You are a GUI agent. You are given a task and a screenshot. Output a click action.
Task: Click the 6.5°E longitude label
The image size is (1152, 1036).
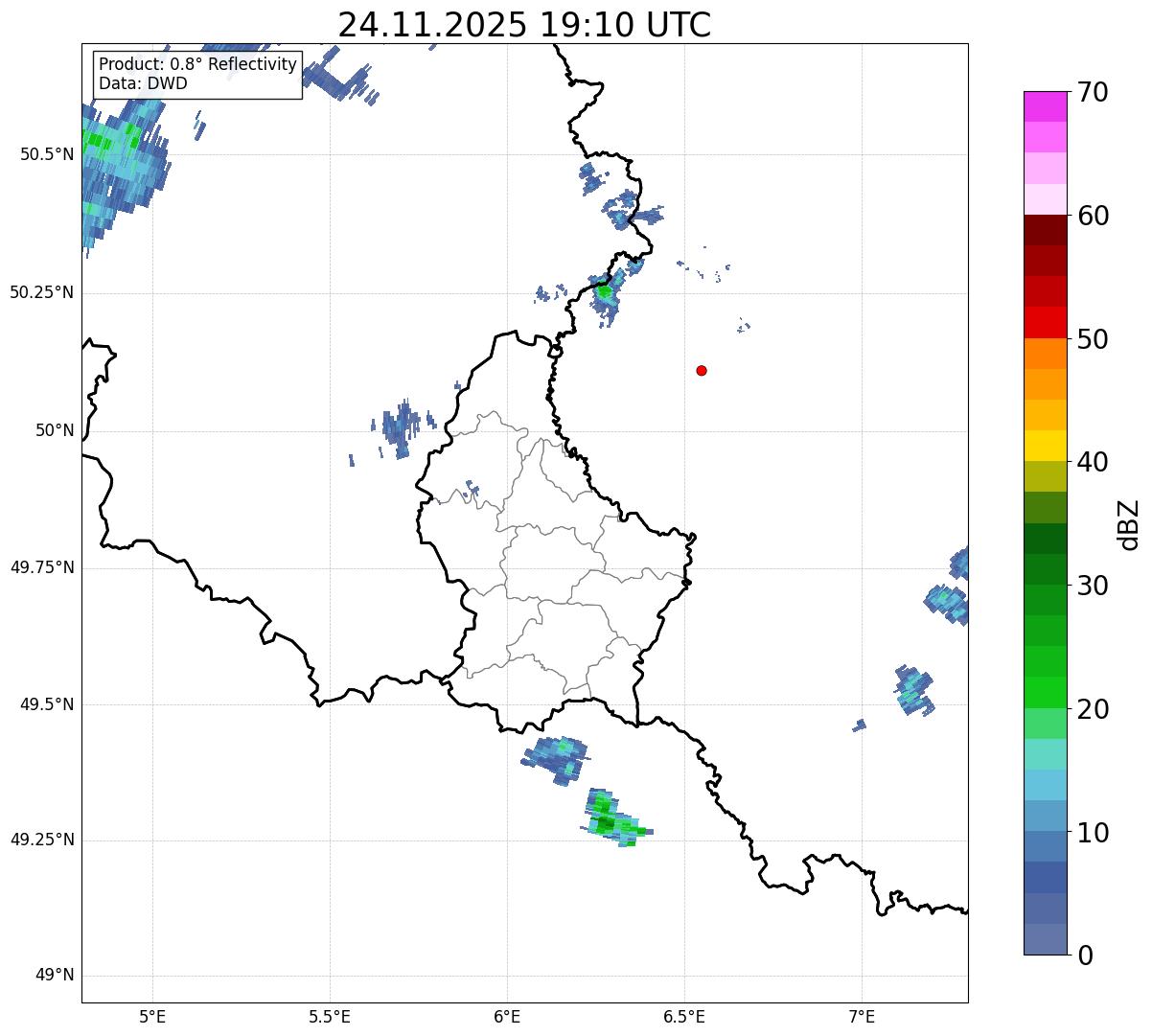684,1016
